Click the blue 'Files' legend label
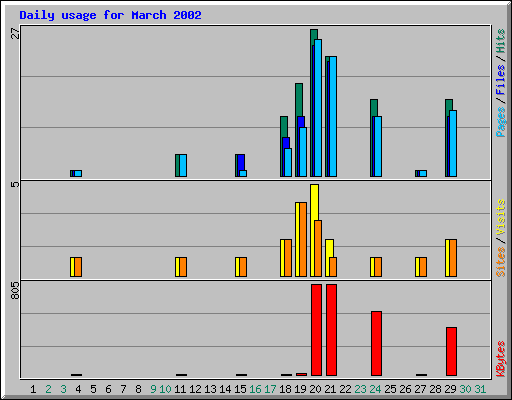Image resolution: width=512 pixels, height=400 pixels. [500, 79]
